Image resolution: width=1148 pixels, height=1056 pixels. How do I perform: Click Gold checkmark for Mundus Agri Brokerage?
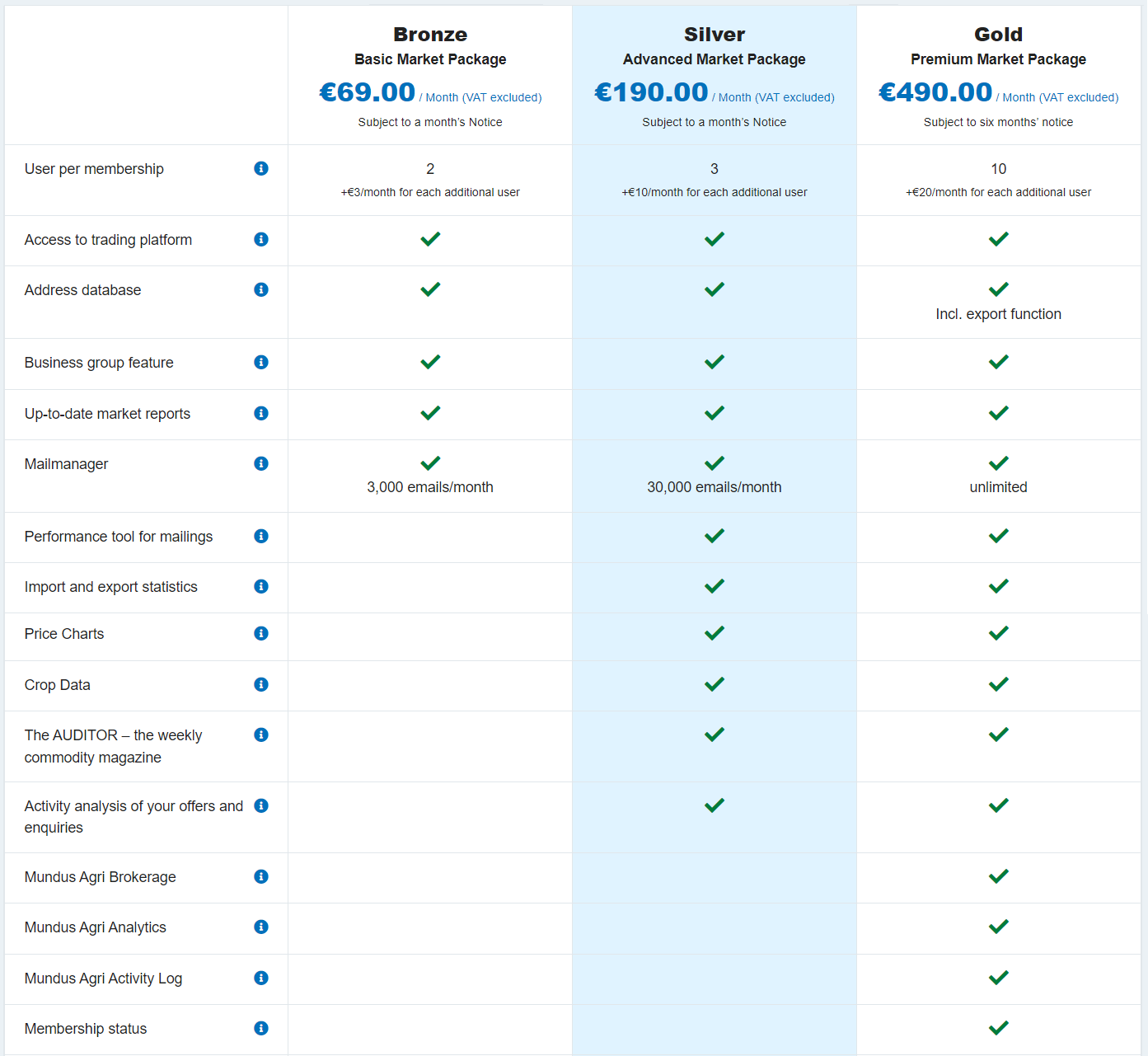click(x=999, y=876)
